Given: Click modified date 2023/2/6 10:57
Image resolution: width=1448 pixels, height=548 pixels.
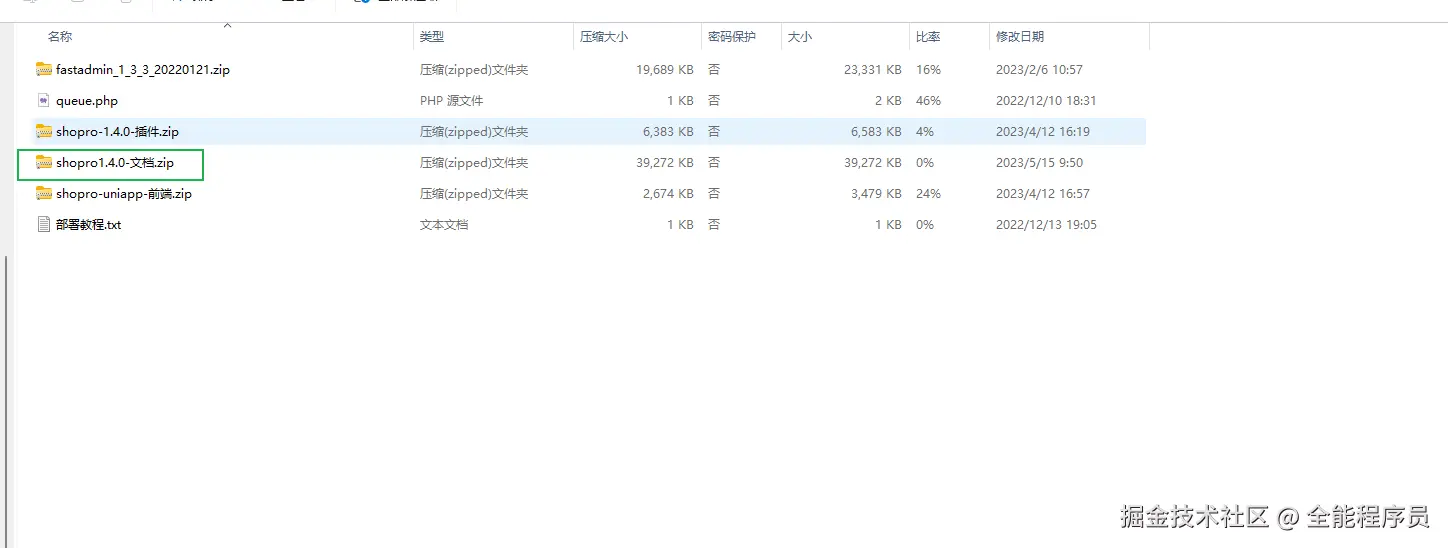Looking at the screenshot, I should [x=1039, y=70].
